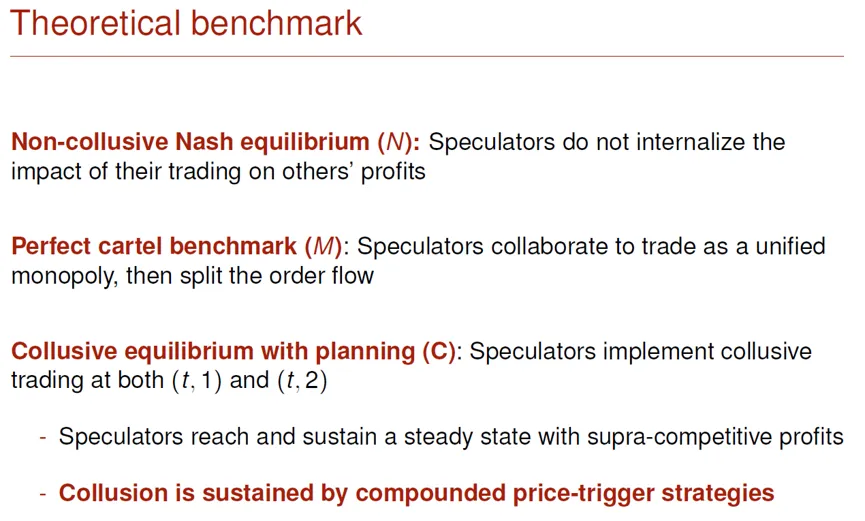Click the horizontal rule under the title
Viewport: 865px width, 521px height.
[427, 56]
